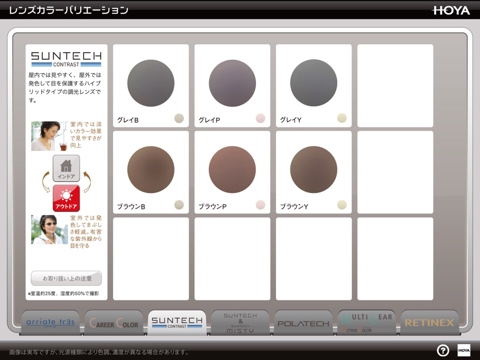
Task: Open the help question mark icon
Action: click(x=443, y=350)
